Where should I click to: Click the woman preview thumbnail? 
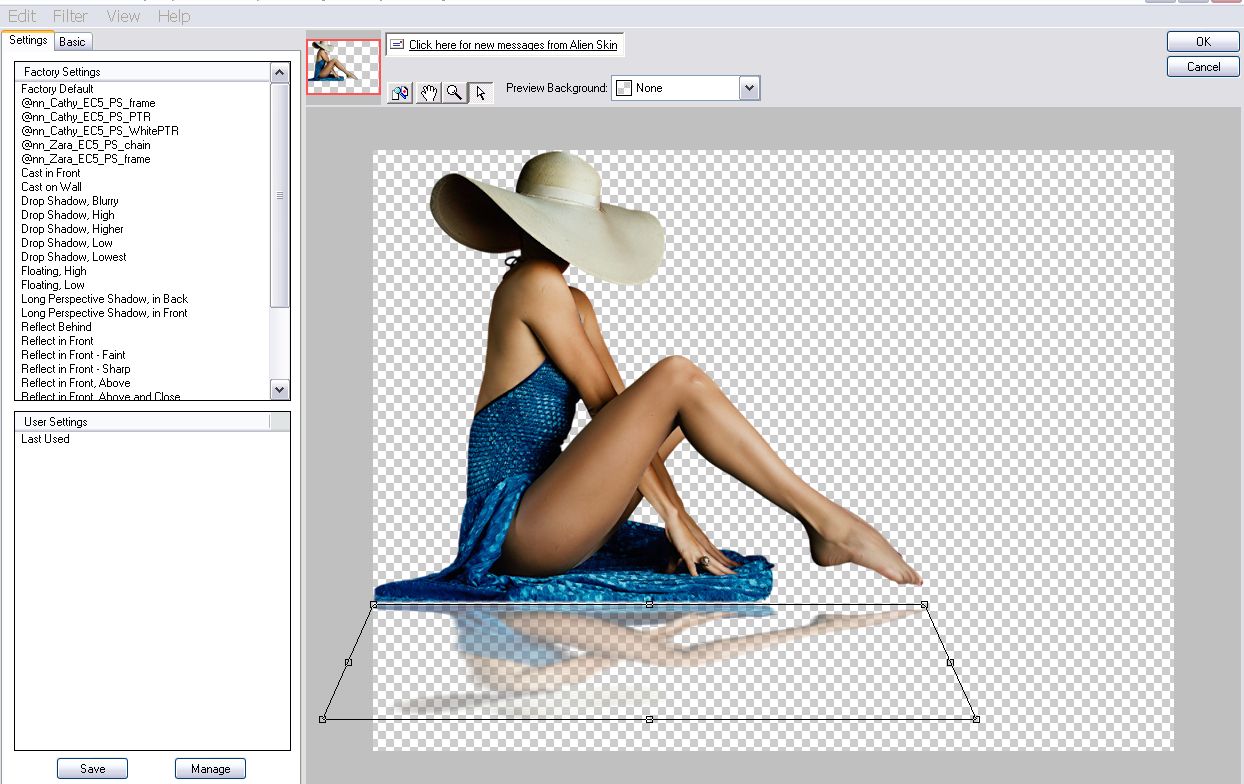coord(343,67)
